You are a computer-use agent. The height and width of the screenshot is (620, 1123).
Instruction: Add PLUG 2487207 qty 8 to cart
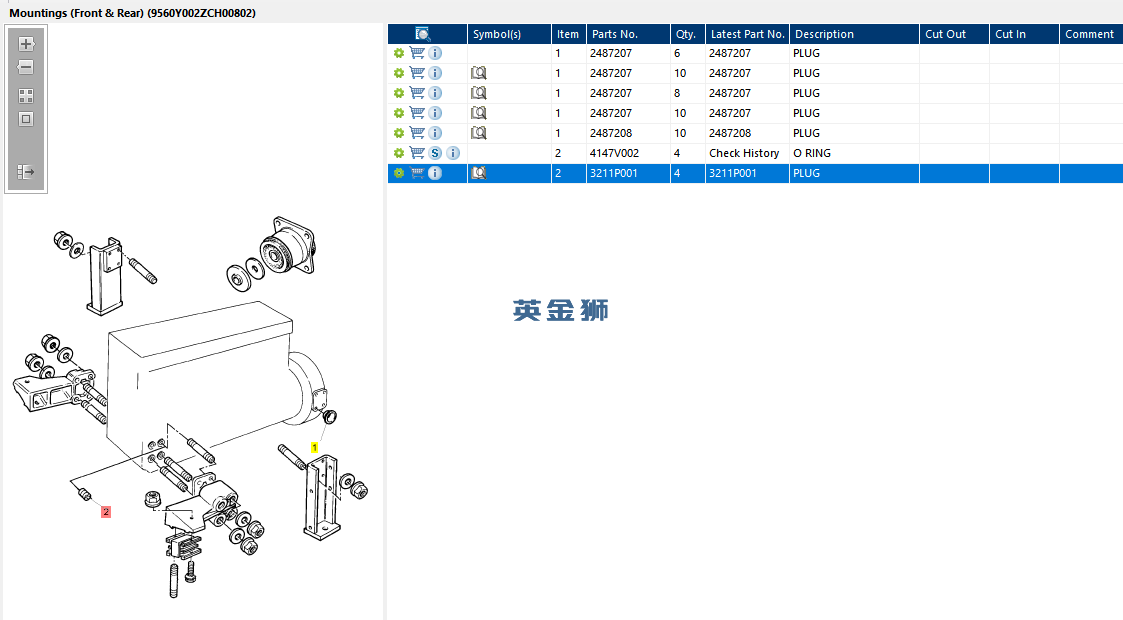[x=417, y=93]
